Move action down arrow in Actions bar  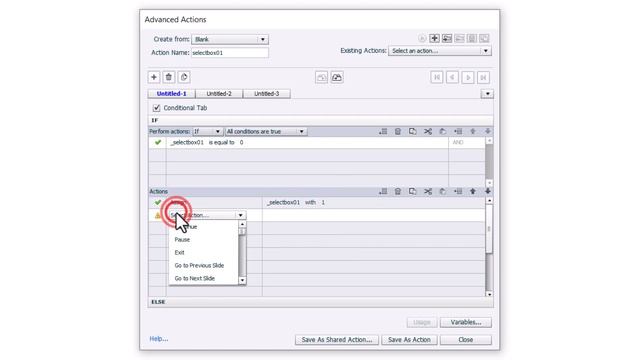coord(488,191)
